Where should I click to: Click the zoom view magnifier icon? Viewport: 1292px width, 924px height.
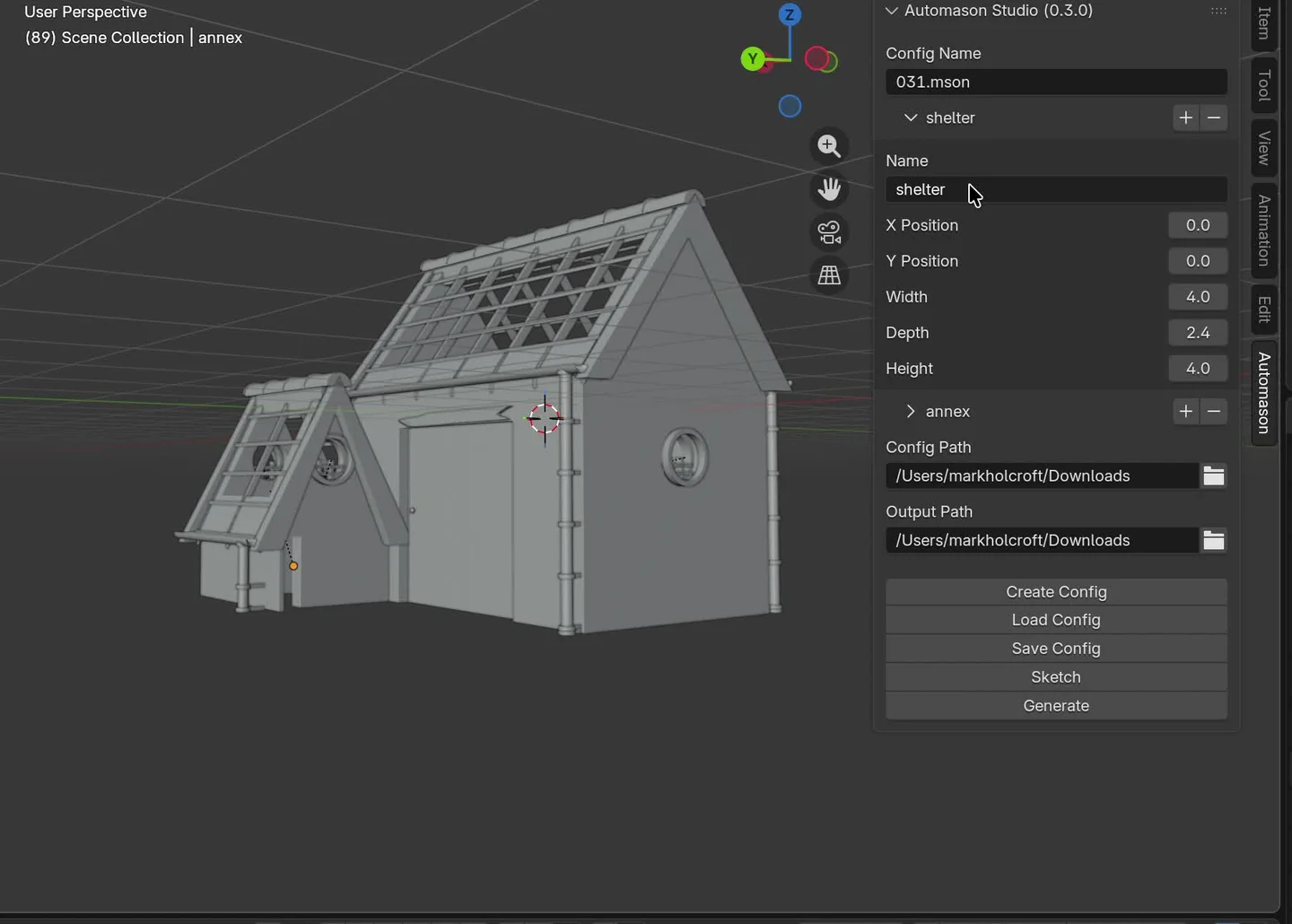point(829,145)
